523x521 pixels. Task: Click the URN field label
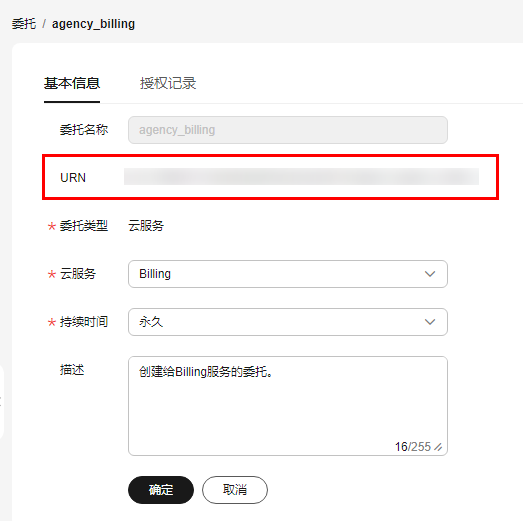click(73, 178)
